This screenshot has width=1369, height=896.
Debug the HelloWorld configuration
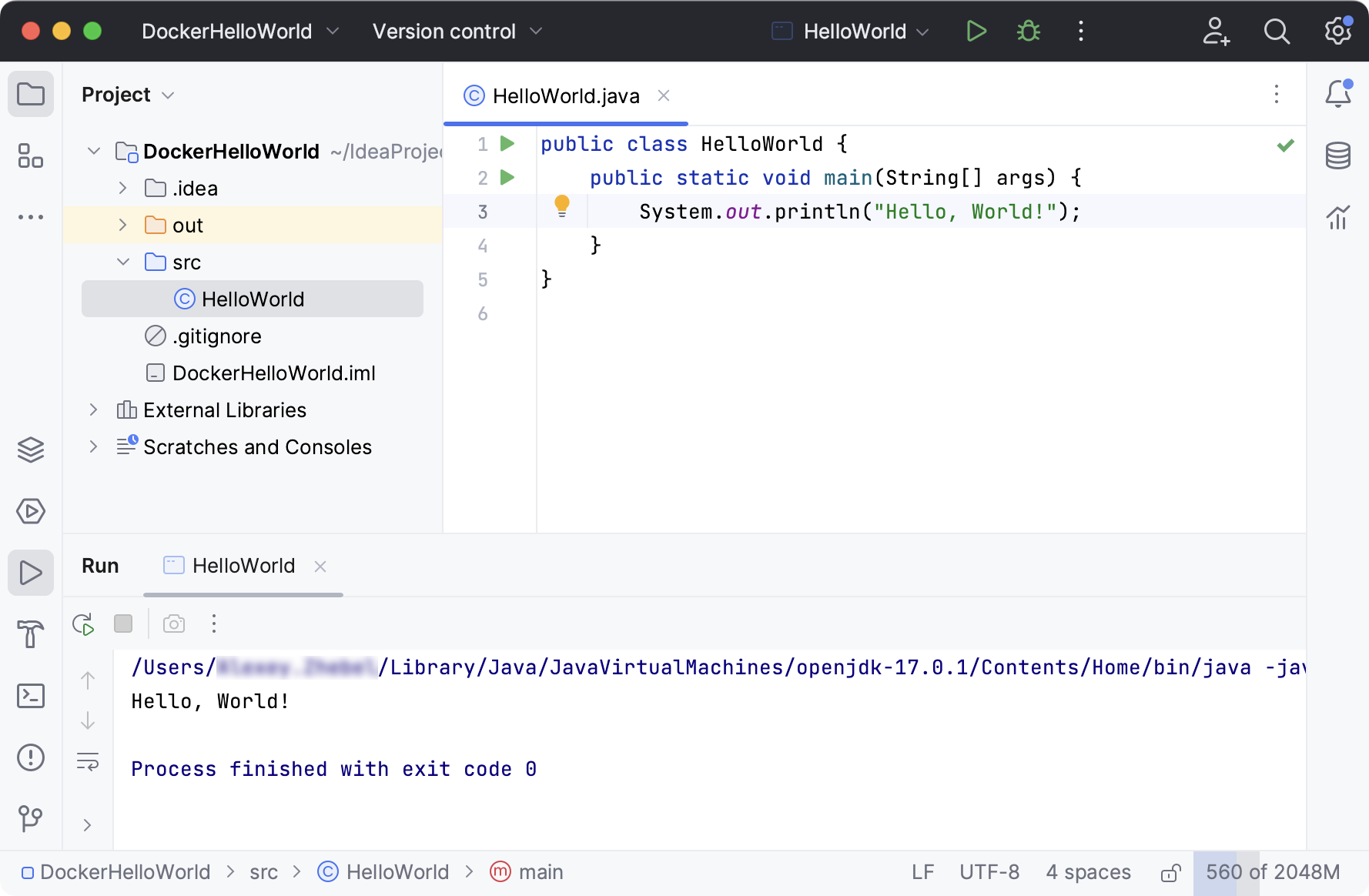[x=1028, y=31]
